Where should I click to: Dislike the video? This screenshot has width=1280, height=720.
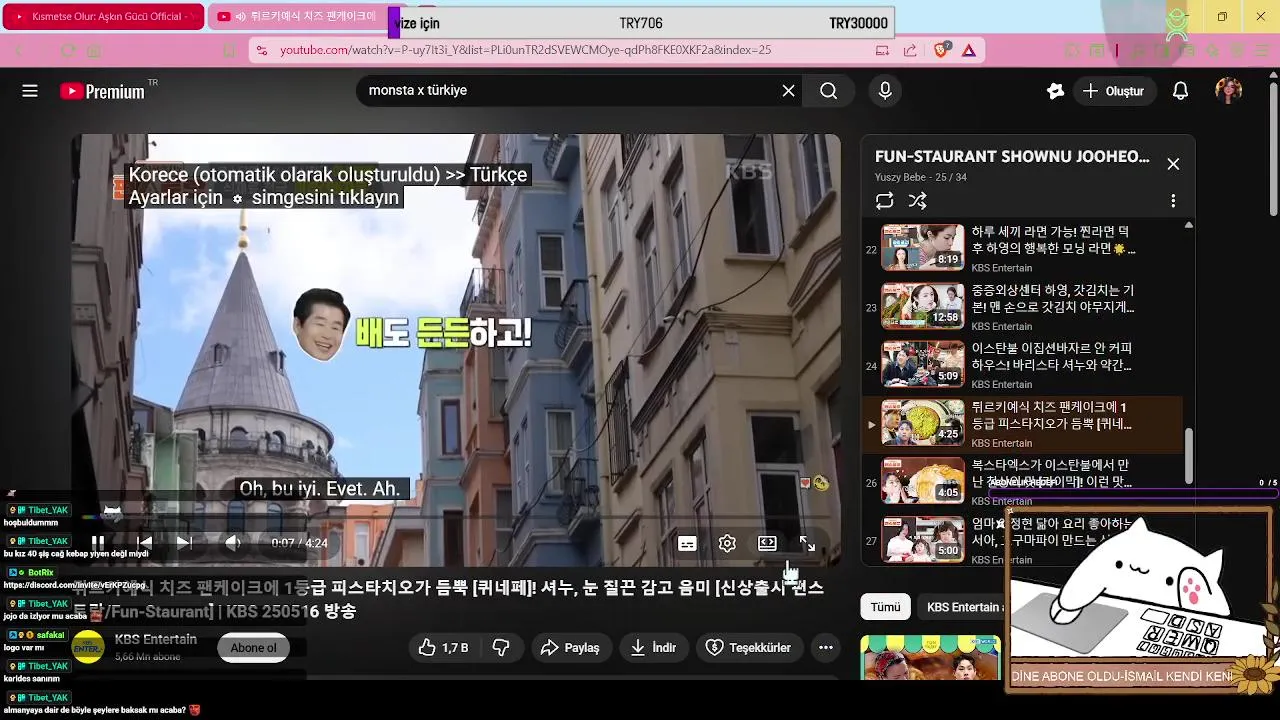pyautogui.click(x=501, y=648)
